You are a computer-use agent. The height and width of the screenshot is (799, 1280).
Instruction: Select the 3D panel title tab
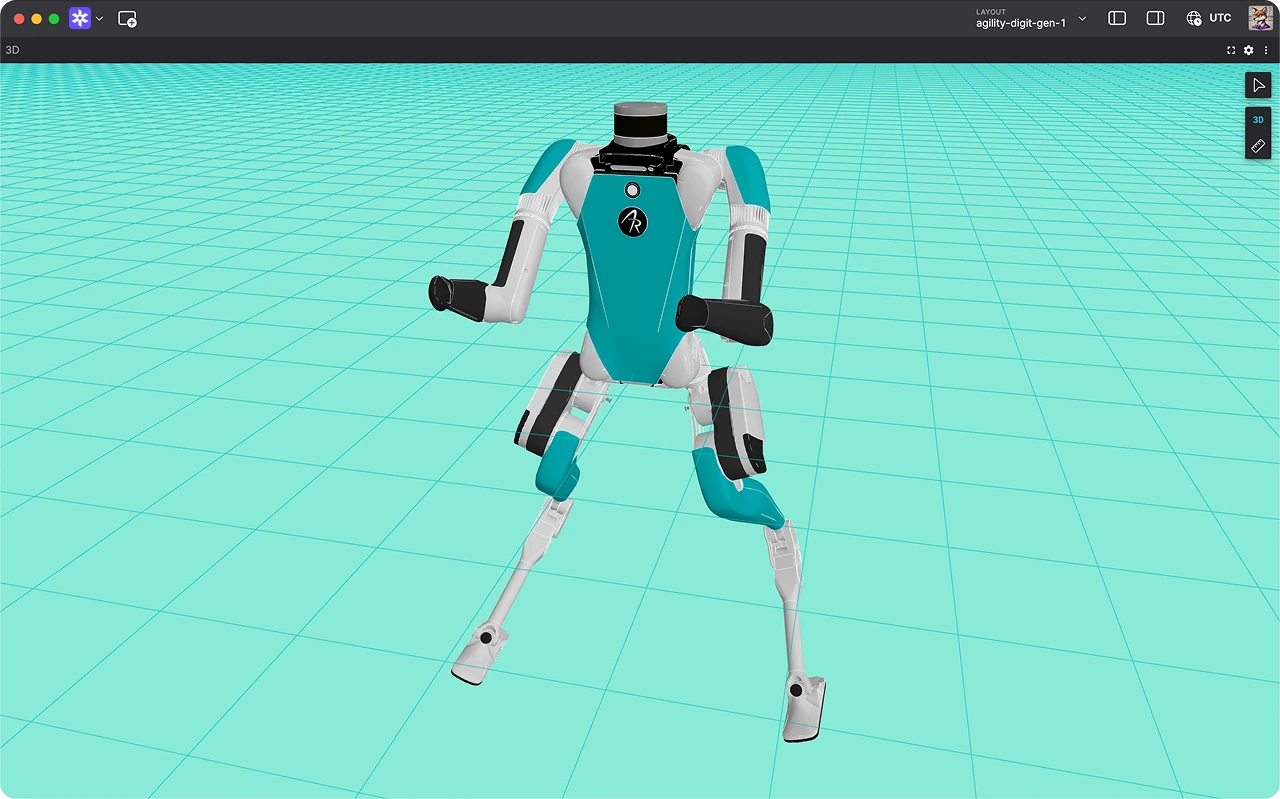13,50
